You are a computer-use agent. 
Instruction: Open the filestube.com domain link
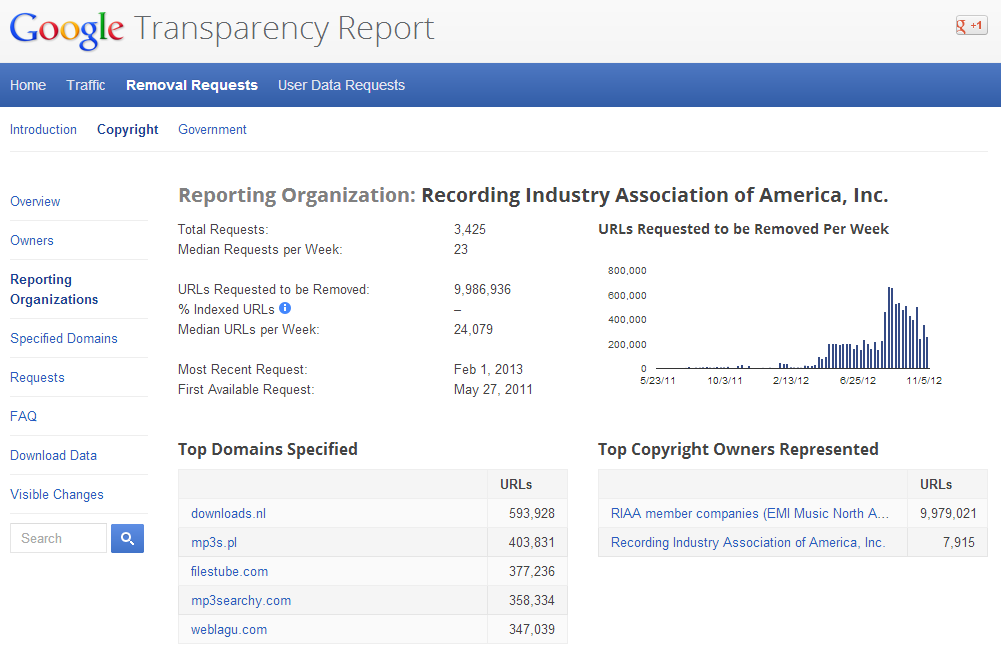pos(229,572)
